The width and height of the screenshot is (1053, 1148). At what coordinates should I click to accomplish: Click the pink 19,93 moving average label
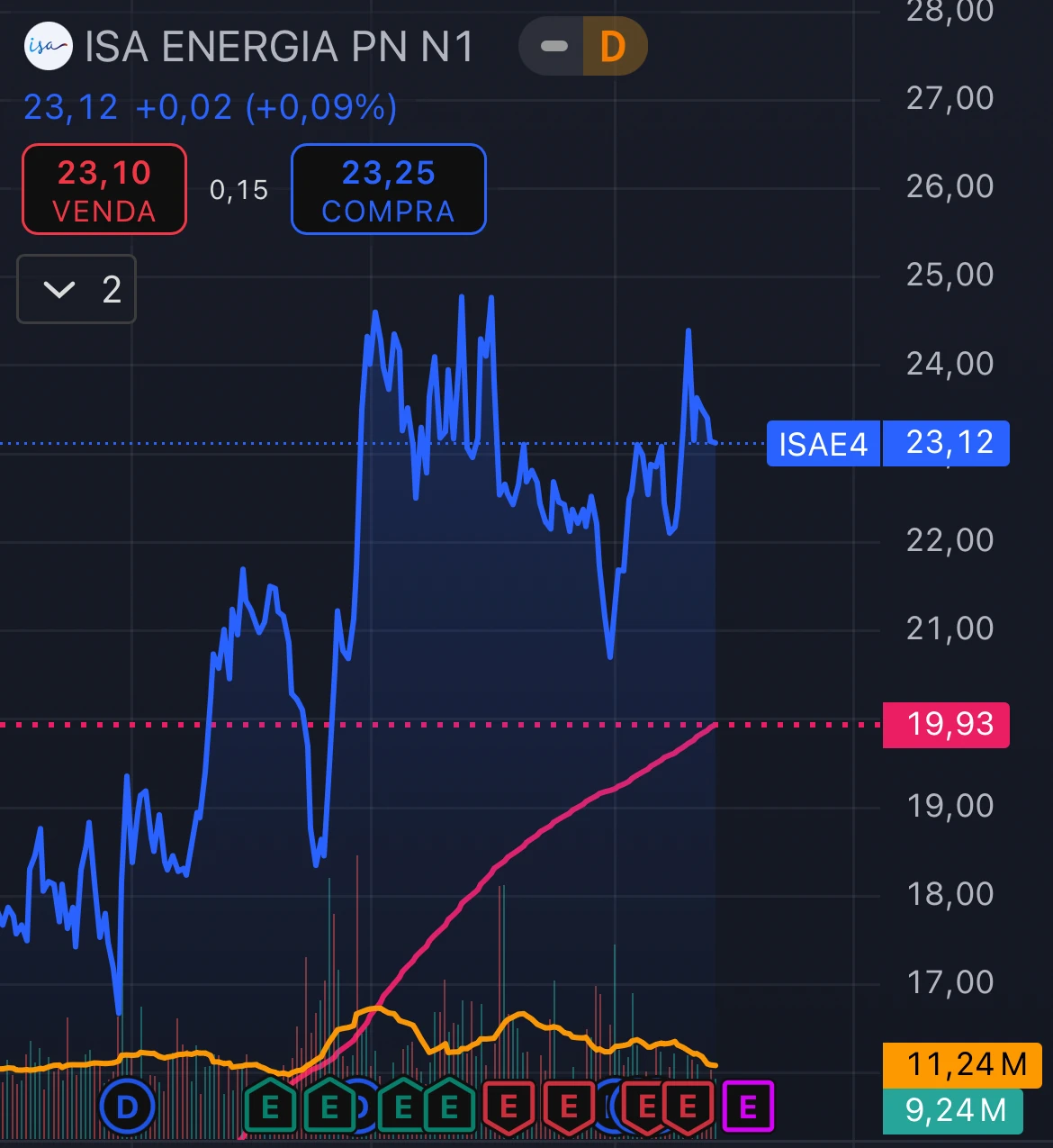tap(947, 725)
